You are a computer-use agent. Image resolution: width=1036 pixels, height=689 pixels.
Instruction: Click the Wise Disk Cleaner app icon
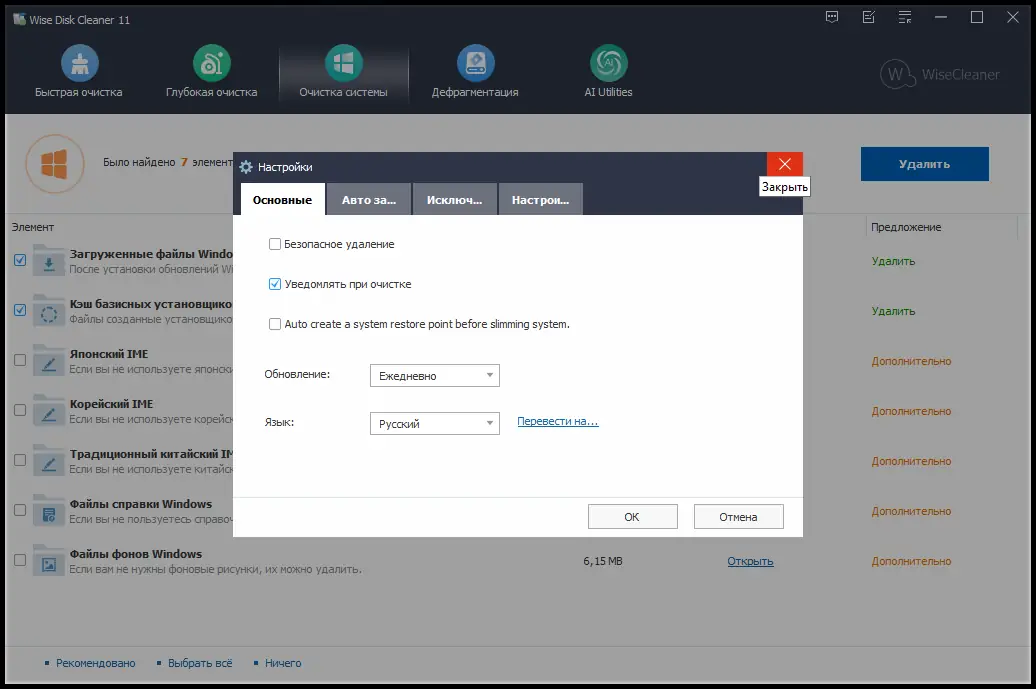pyautogui.click(x=19, y=19)
